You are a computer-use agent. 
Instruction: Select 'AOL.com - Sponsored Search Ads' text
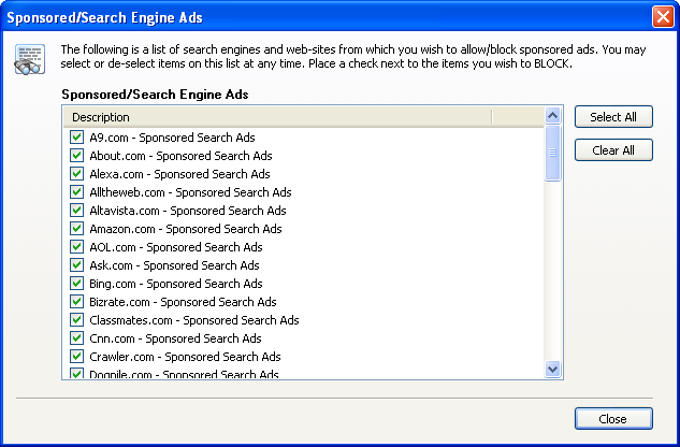point(176,247)
